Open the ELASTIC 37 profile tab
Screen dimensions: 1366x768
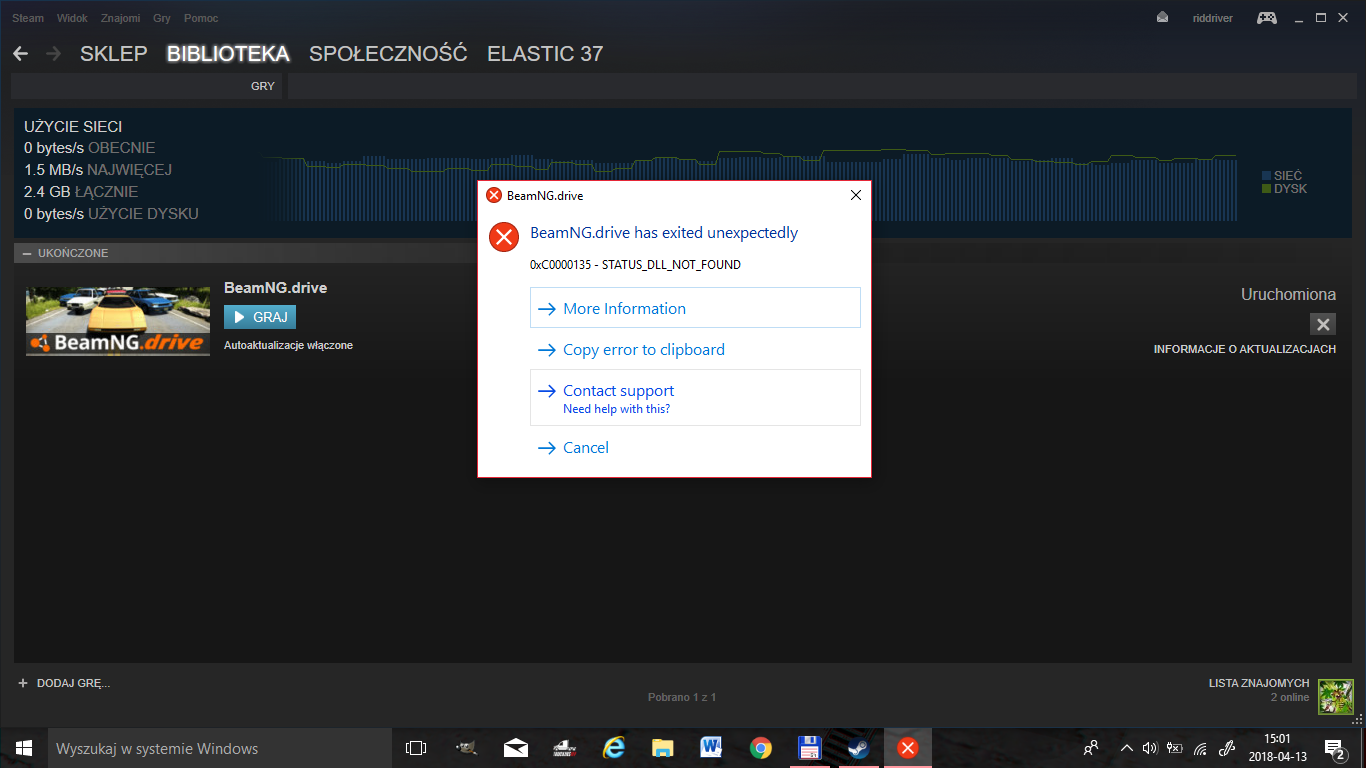[x=545, y=54]
